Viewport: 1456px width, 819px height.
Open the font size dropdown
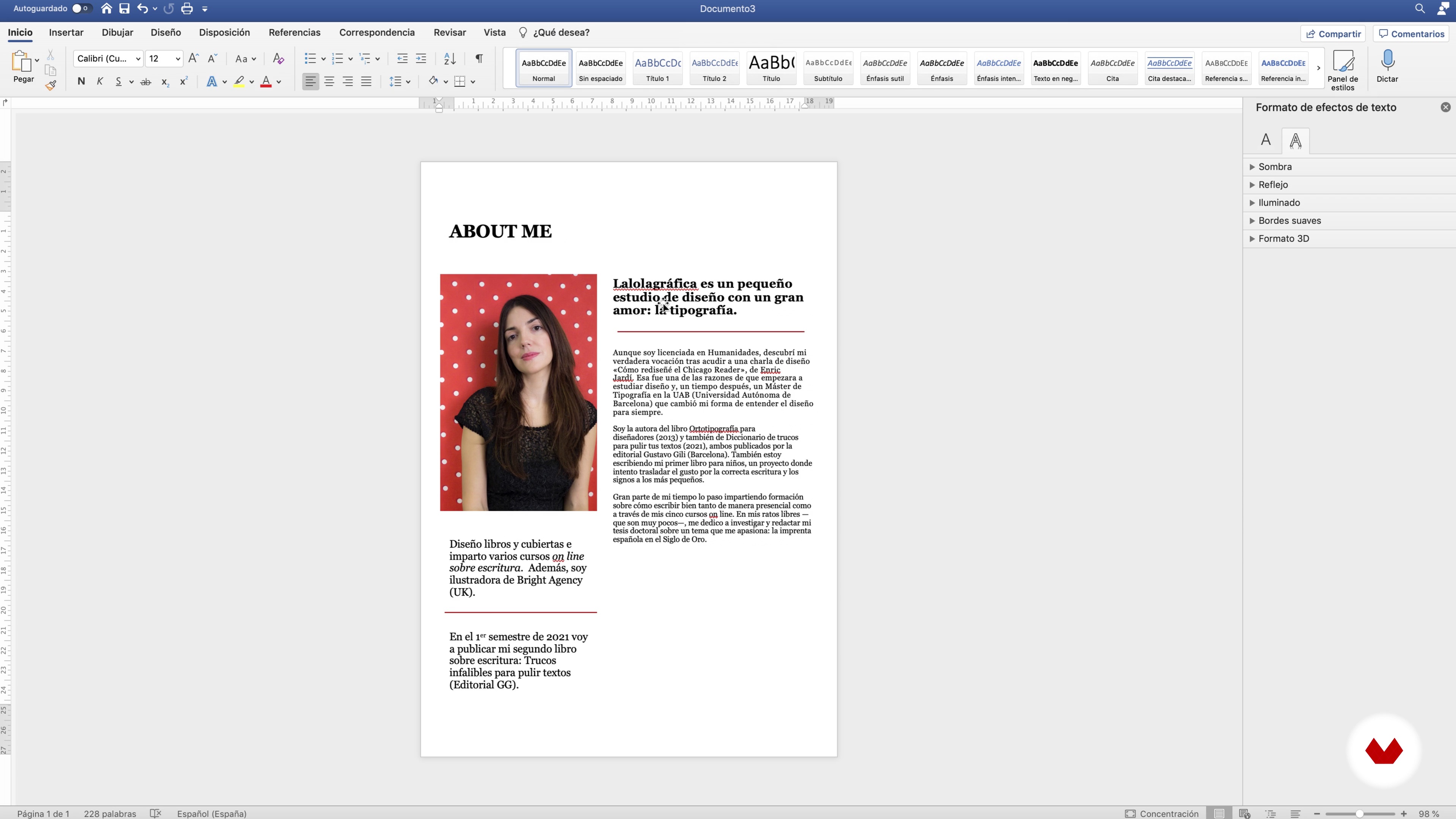pyautogui.click(x=177, y=59)
